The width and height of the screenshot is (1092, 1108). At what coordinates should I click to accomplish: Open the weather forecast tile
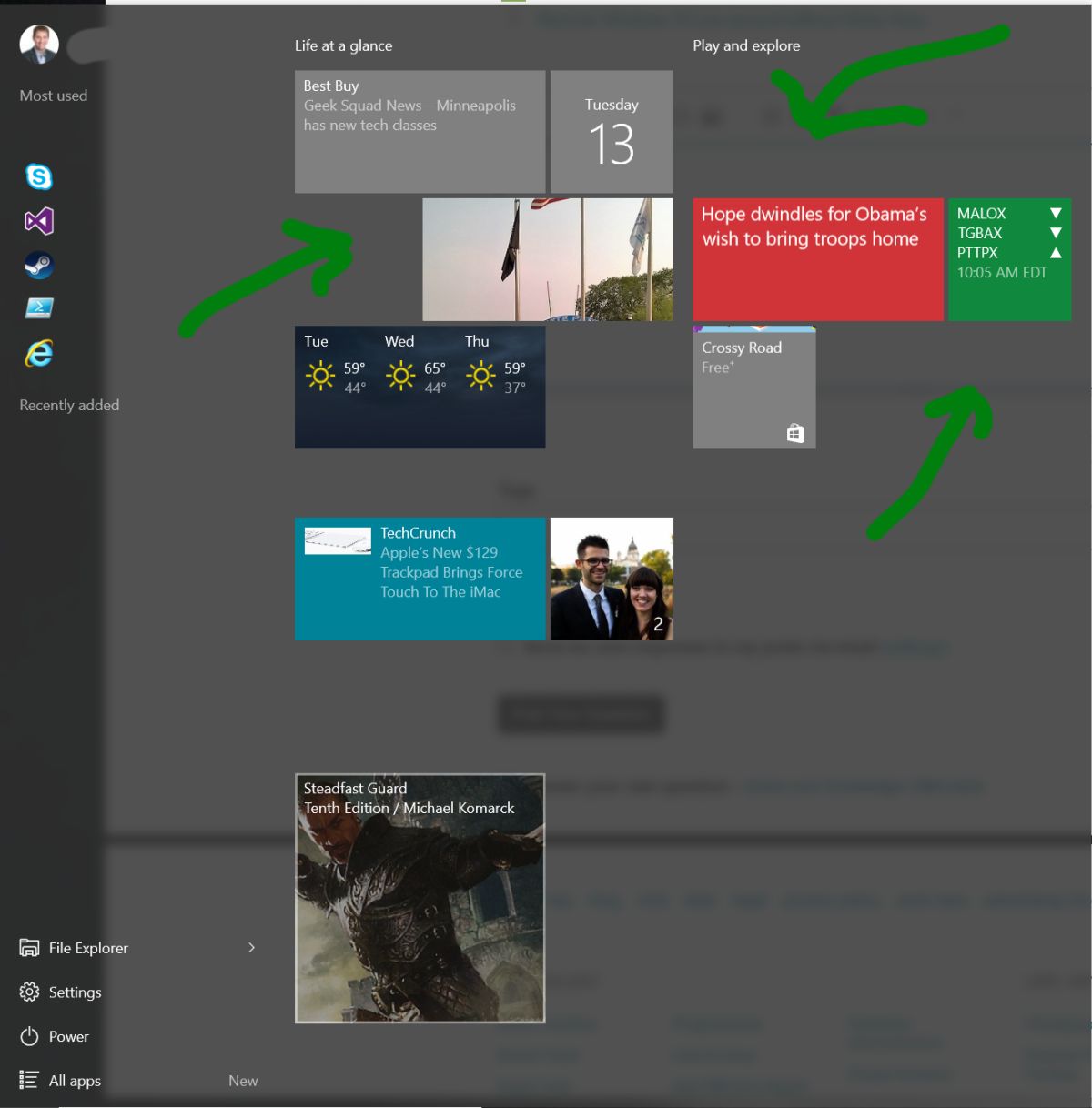coord(420,388)
